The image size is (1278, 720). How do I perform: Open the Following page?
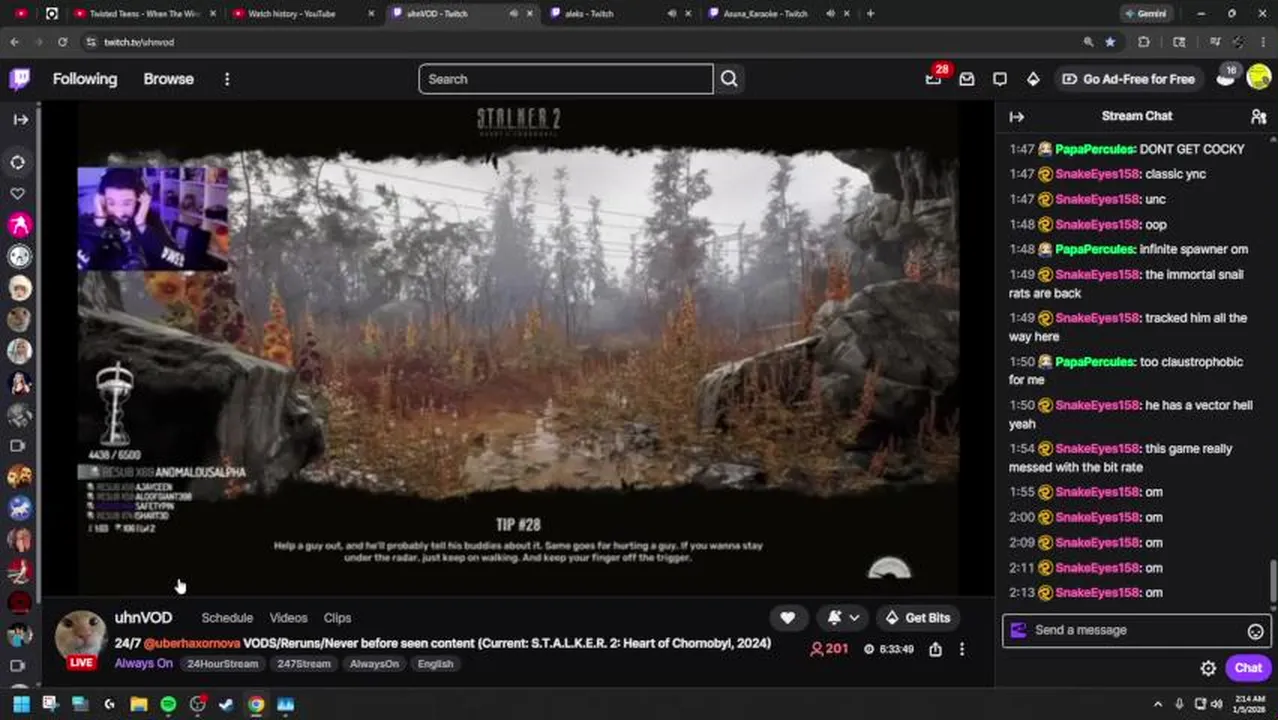85,79
